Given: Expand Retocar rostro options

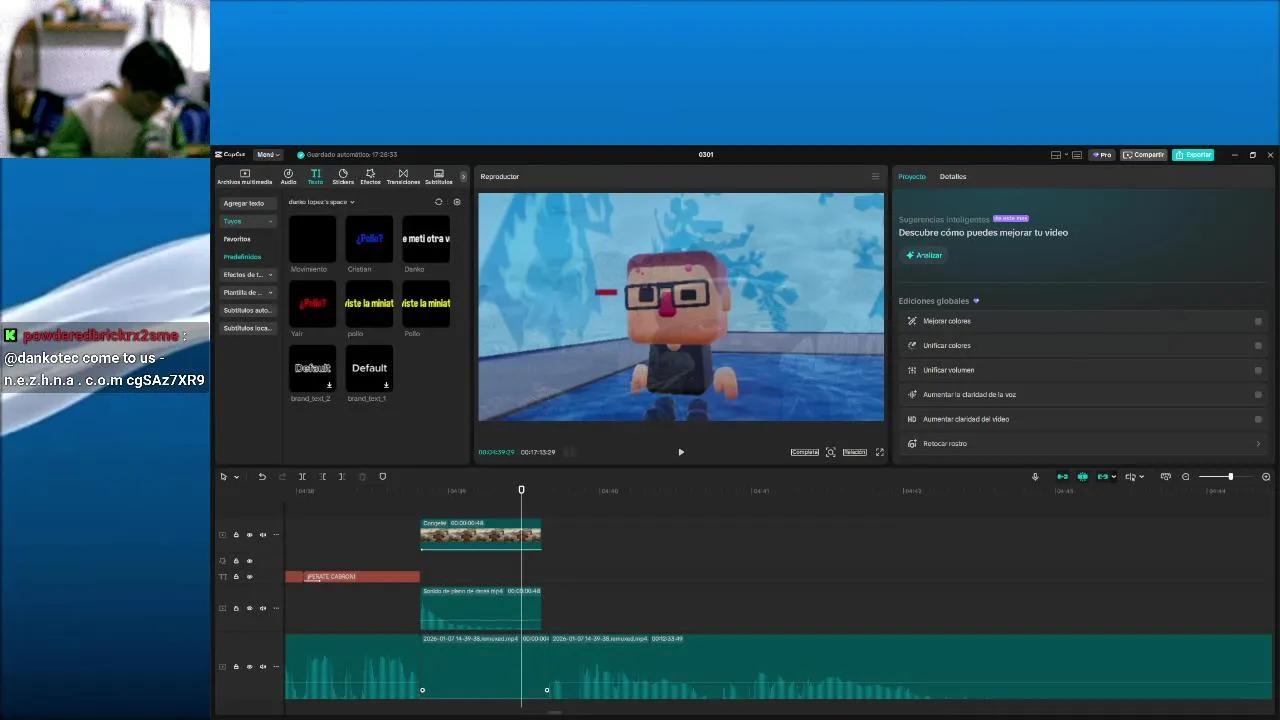Looking at the screenshot, I should click(x=1258, y=444).
